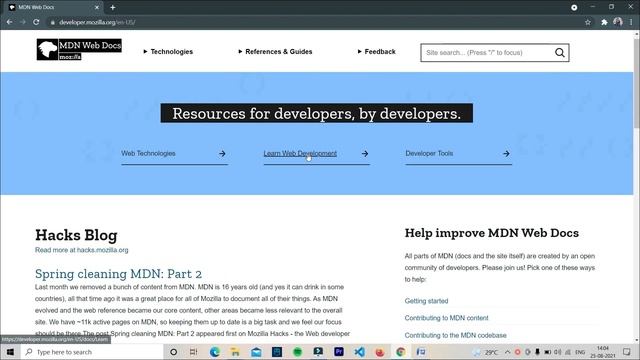Open the Developer Tools link
Image resolution: width=640 pixels, height=360 pixels.
click(429, 153)
